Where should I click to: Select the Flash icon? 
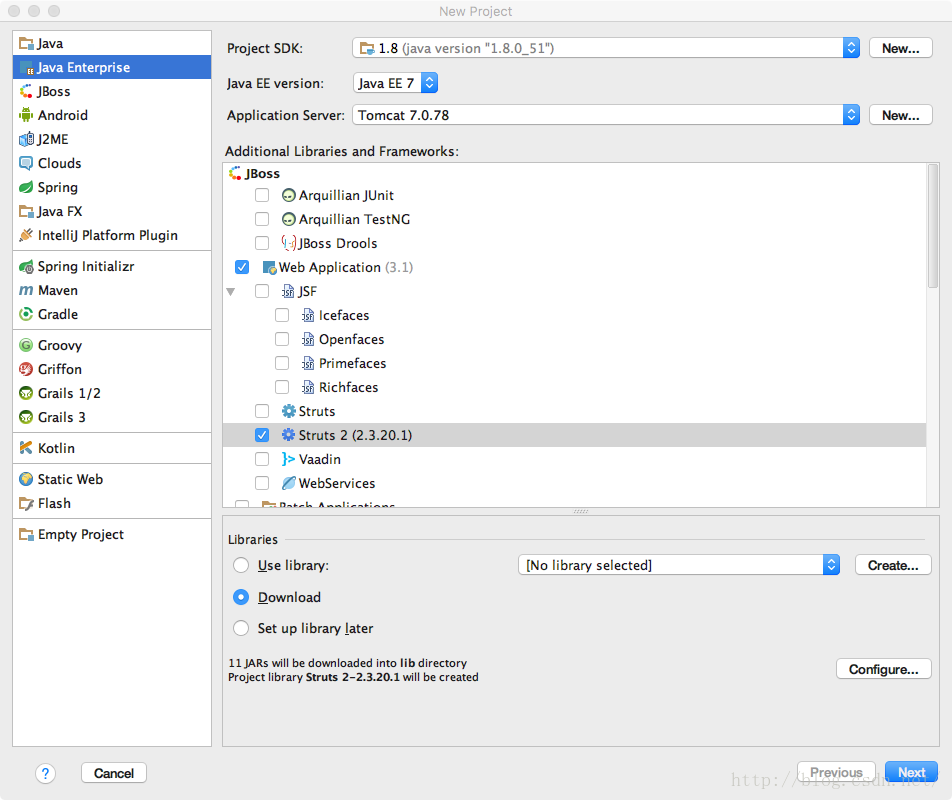point(26,504)
